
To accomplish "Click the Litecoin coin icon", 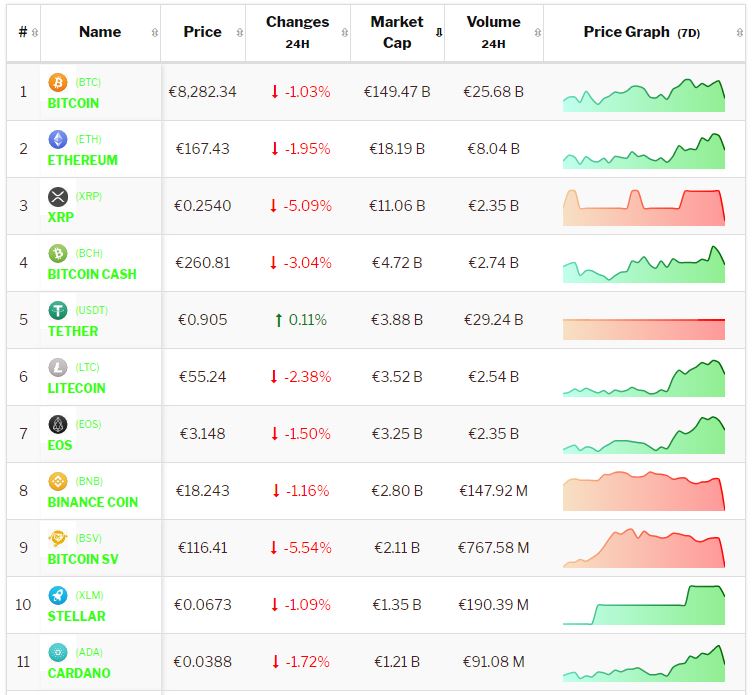I will [57, 367].
